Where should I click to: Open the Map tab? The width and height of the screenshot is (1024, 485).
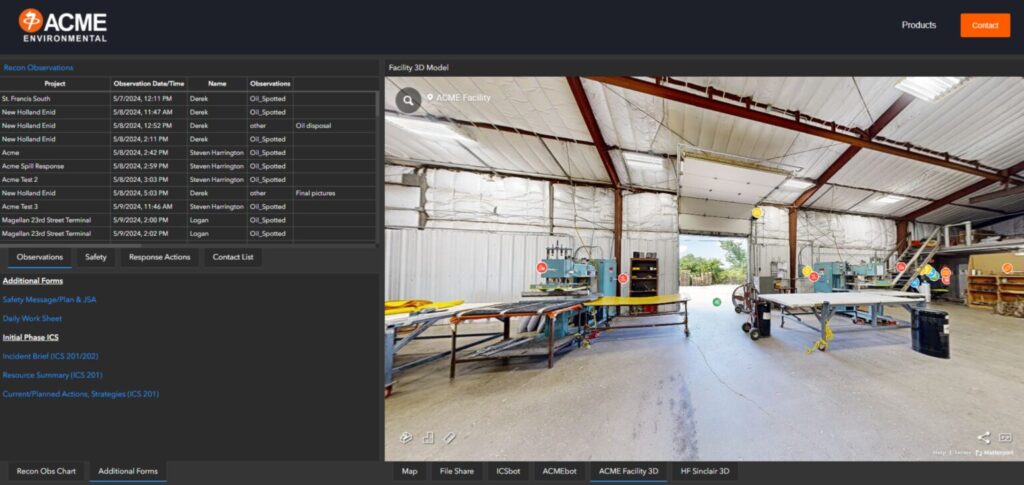click(x=409, y=471)
